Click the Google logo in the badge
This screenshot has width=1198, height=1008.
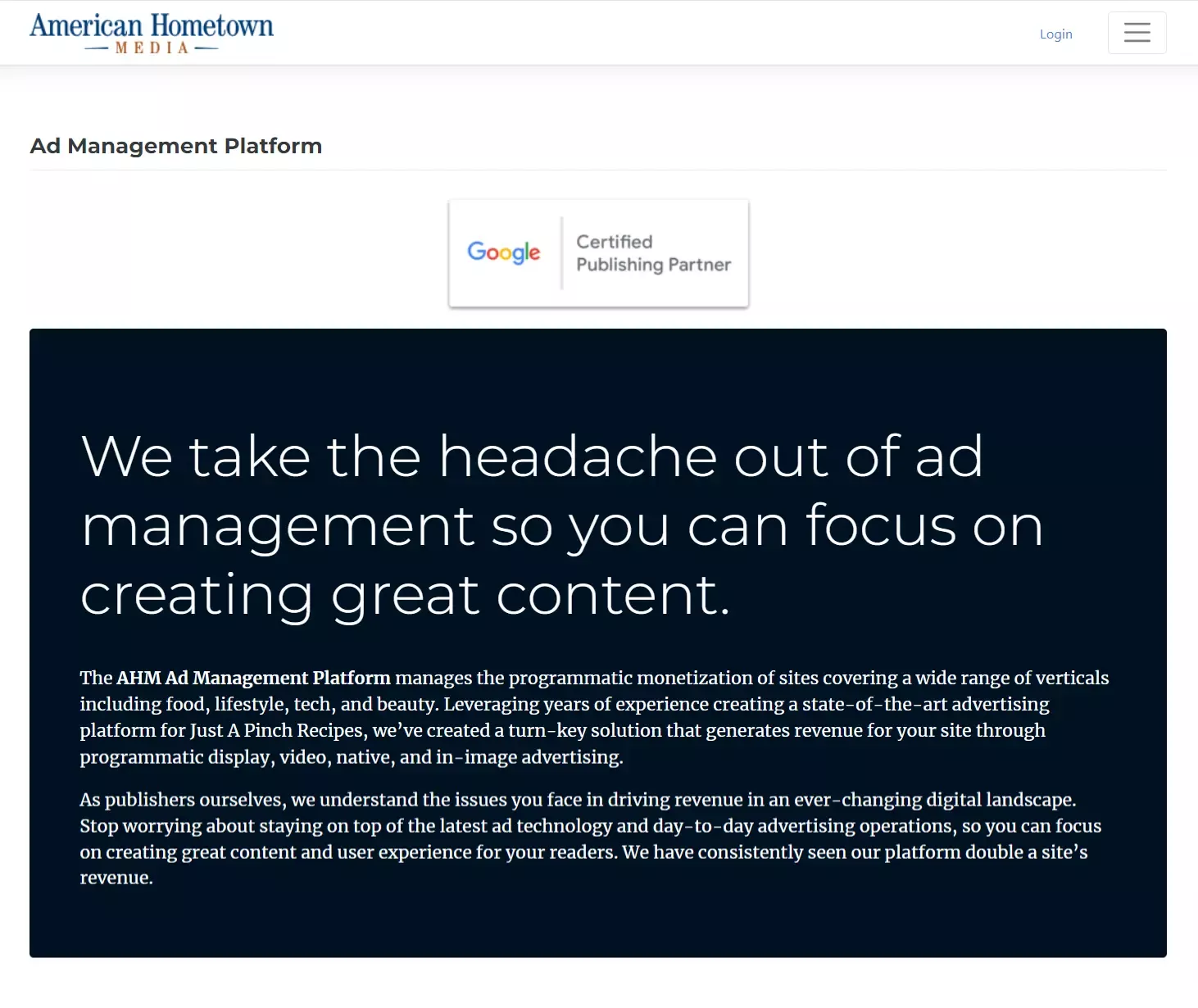503,252
